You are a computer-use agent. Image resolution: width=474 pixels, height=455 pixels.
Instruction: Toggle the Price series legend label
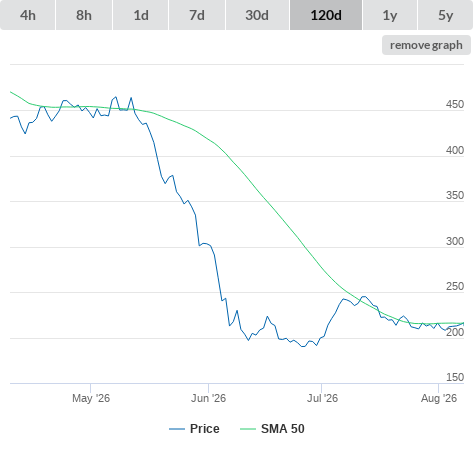[x=205, y=429]
